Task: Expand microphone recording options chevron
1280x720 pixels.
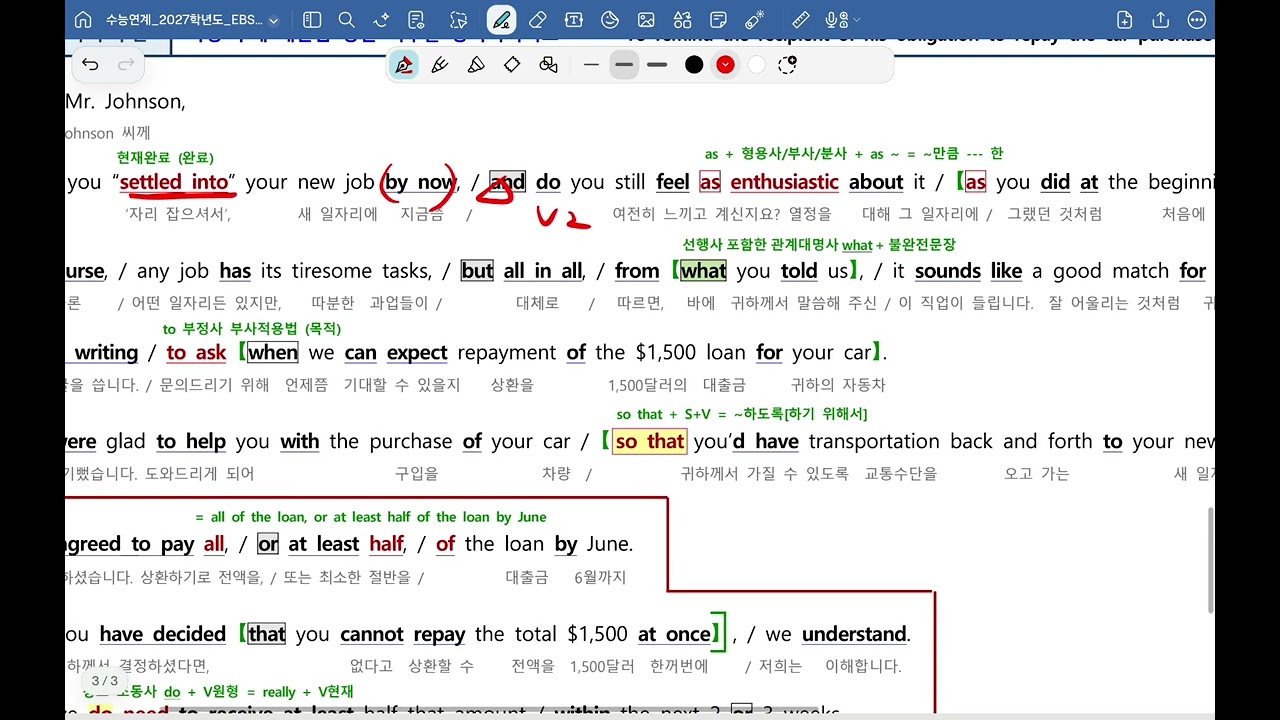Action: tap(856, 20)
